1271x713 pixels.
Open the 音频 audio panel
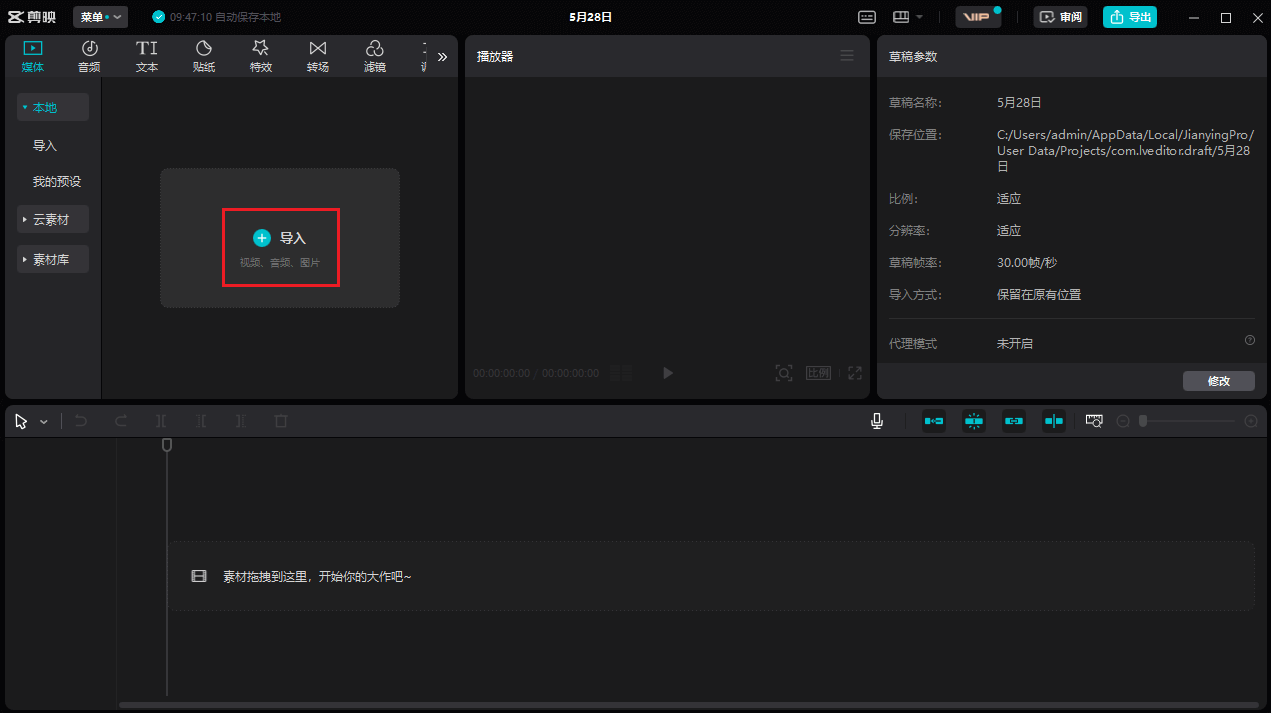point(89,55)
